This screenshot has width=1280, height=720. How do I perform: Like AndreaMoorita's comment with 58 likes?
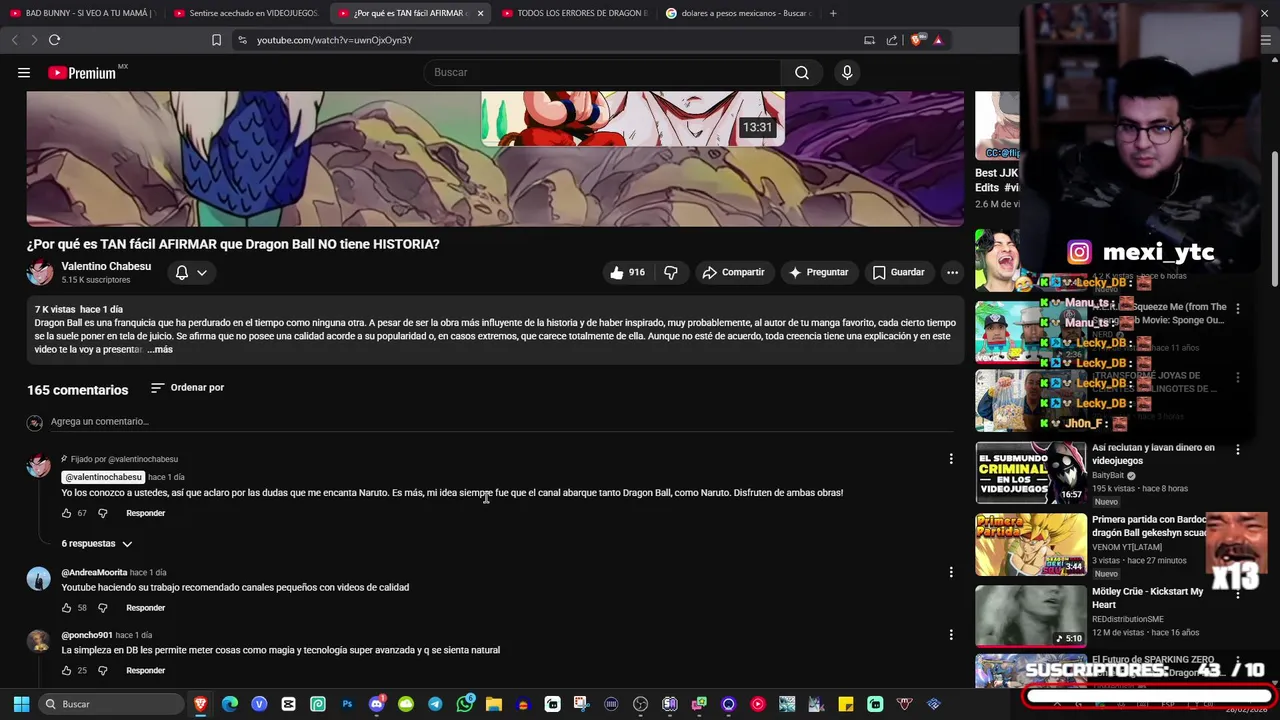click(x=67, y=608)
